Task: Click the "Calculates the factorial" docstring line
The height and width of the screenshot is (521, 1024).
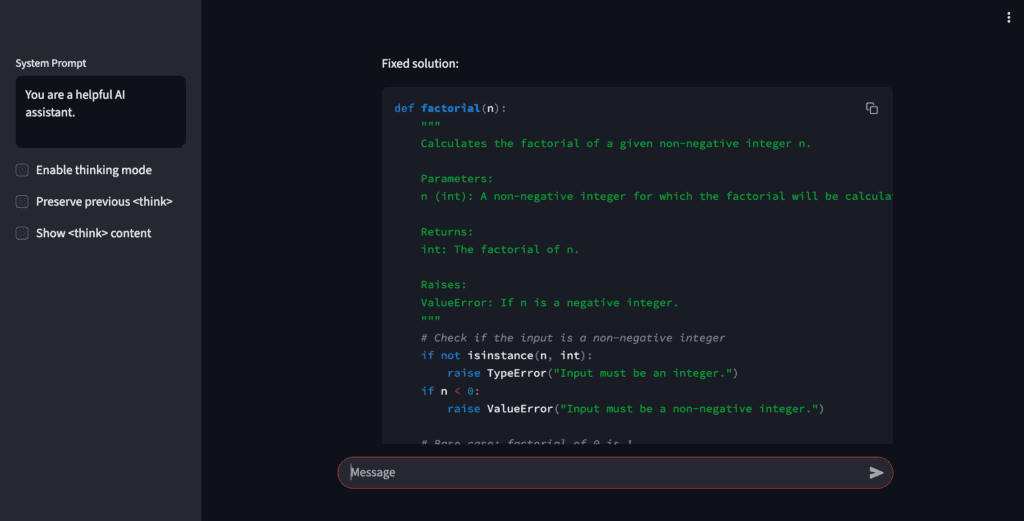Action: 616,144
